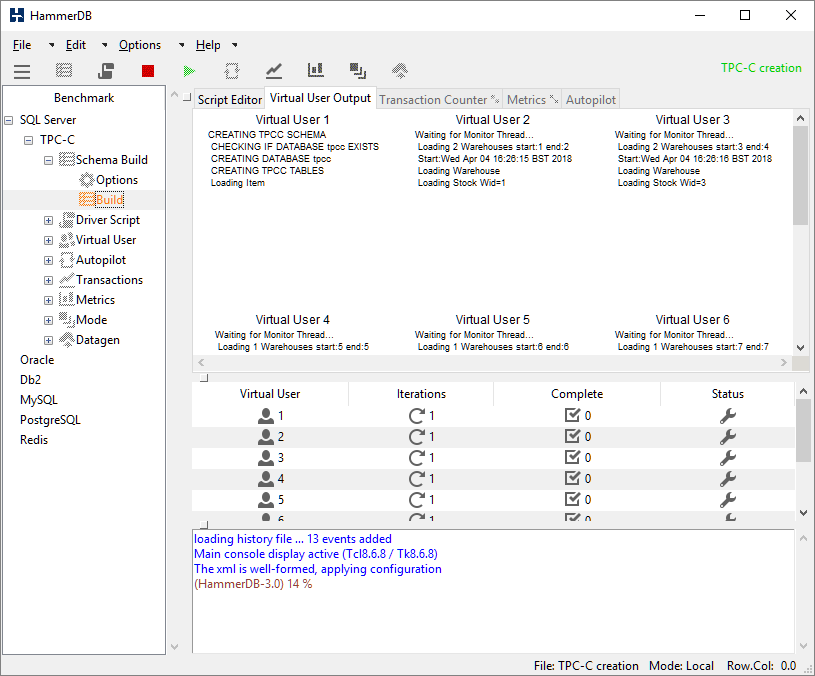Click the wrench status icon for virtual user 2
The image size is (815, 676).
tap(727, 436)
